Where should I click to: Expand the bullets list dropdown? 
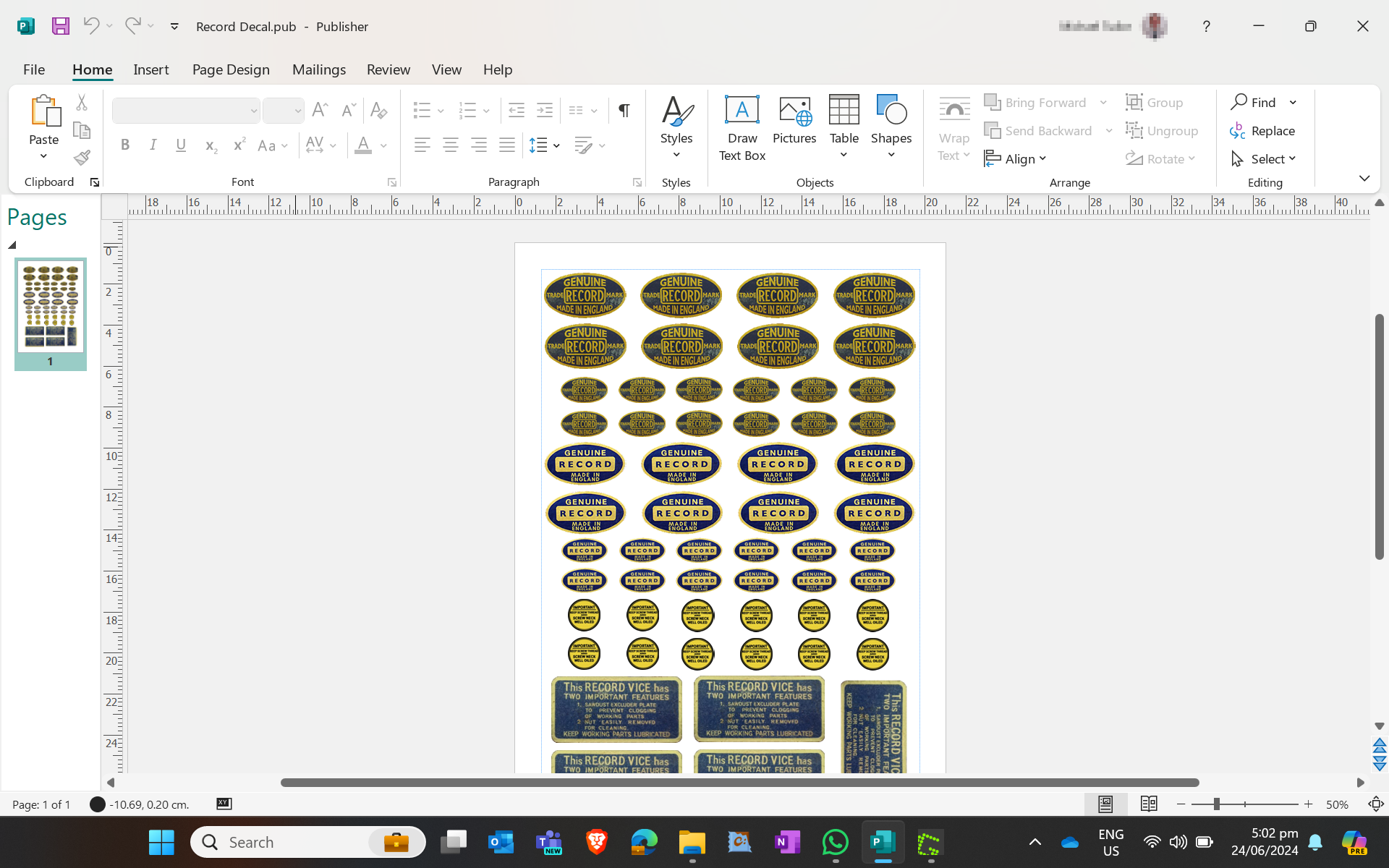(x=441, y=111)
